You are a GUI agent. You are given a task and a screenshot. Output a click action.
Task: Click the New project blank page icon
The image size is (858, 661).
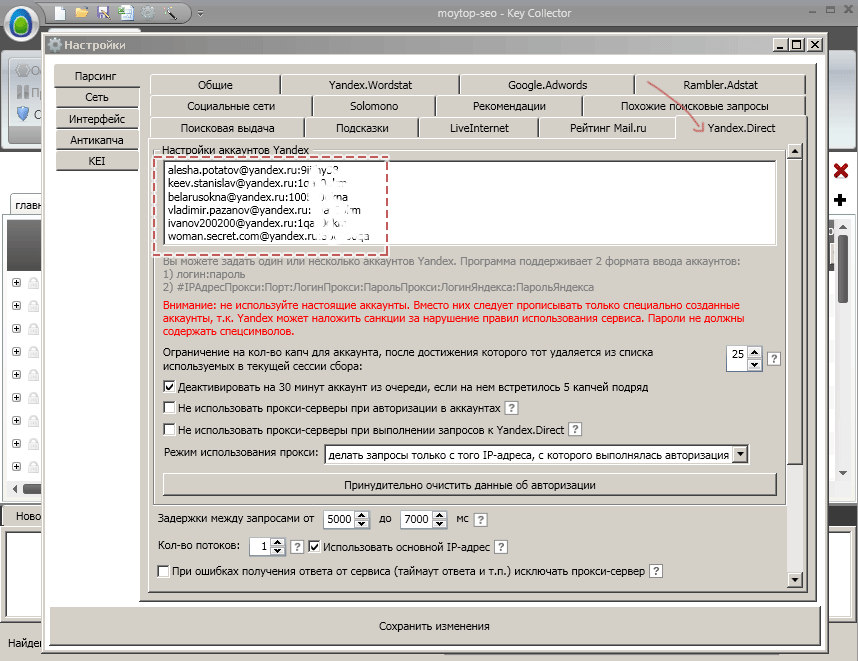60,13
